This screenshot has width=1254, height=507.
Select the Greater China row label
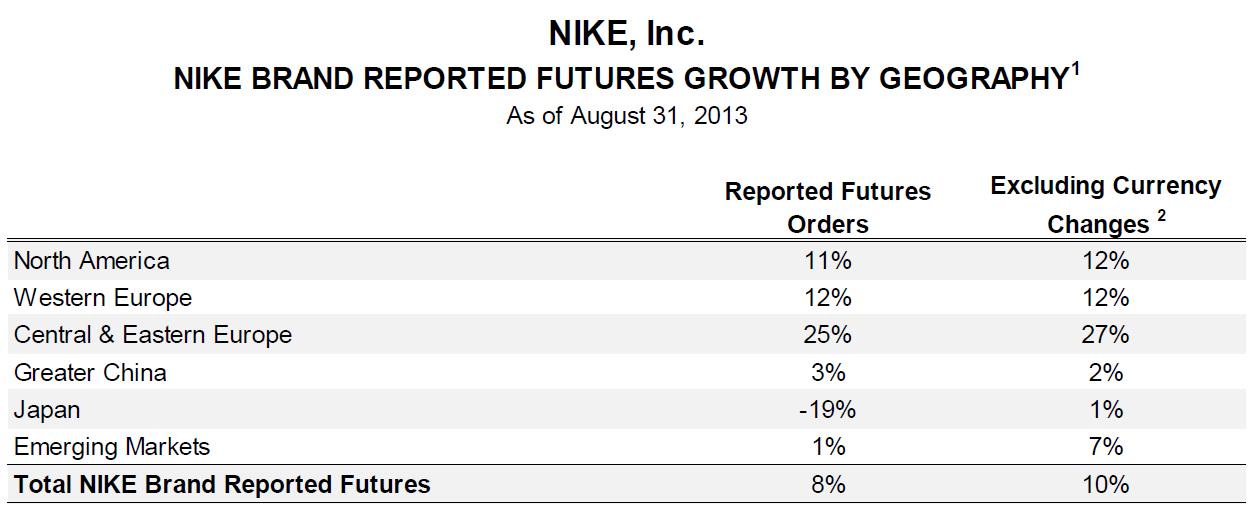point(90,373)
